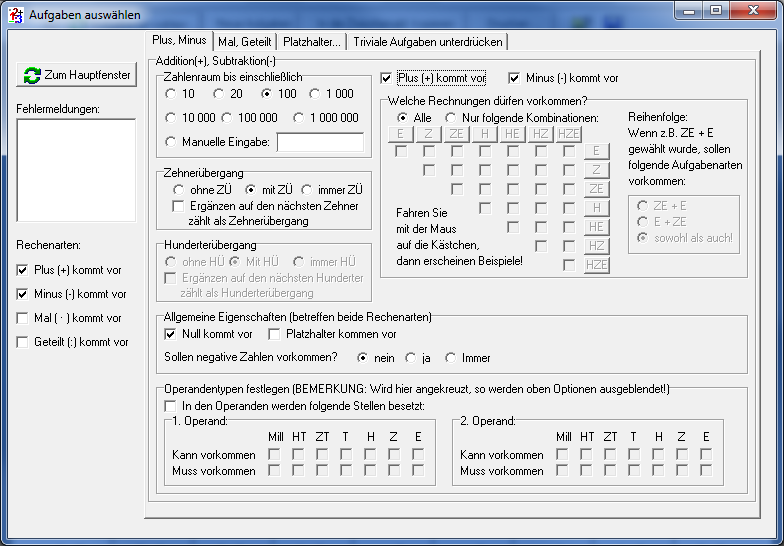The image size is (784, 546).
Task: Select Nur folgende Kombinationen option
Action: [451, 118]
